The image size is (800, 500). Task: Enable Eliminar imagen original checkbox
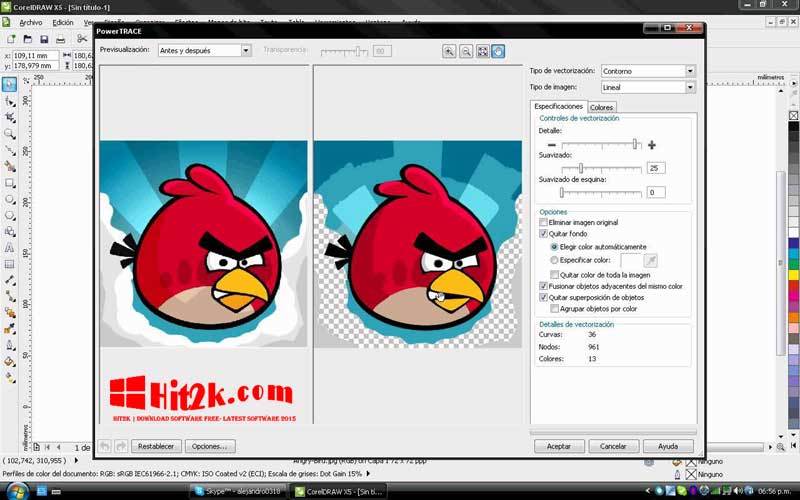click(543, 222)
